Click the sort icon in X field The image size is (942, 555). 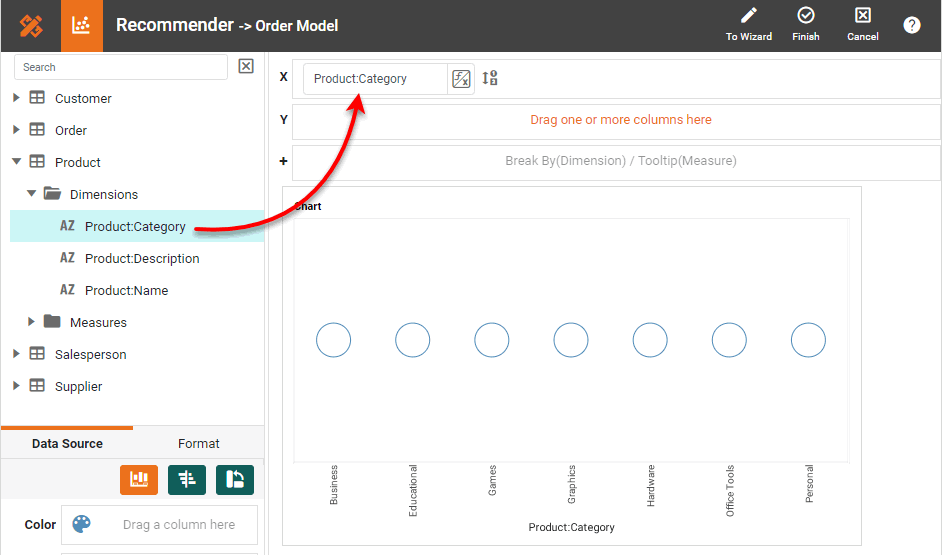490,79
